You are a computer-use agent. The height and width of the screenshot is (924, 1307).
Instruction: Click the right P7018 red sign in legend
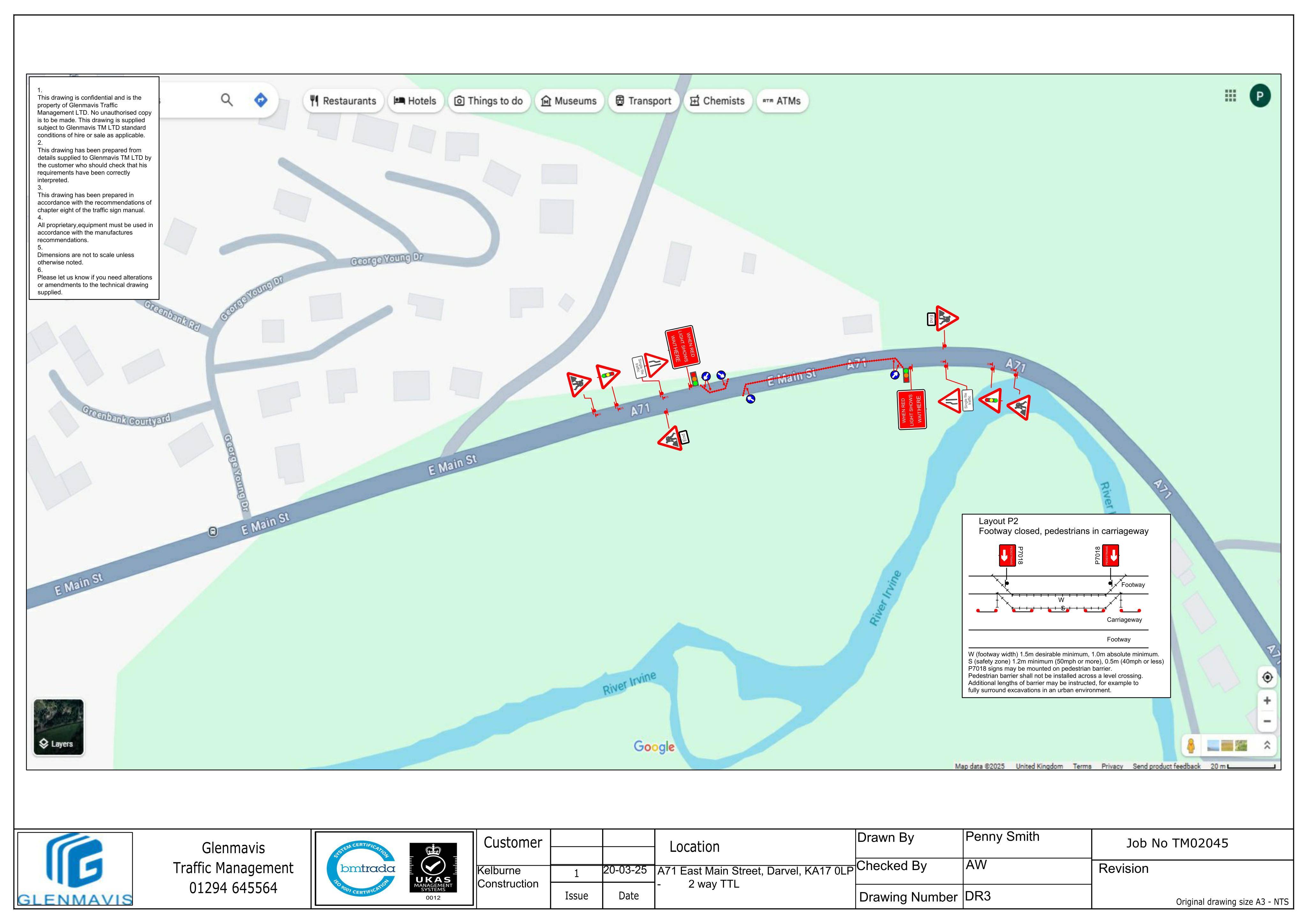pyautogui.click(x=1110, y=555)
